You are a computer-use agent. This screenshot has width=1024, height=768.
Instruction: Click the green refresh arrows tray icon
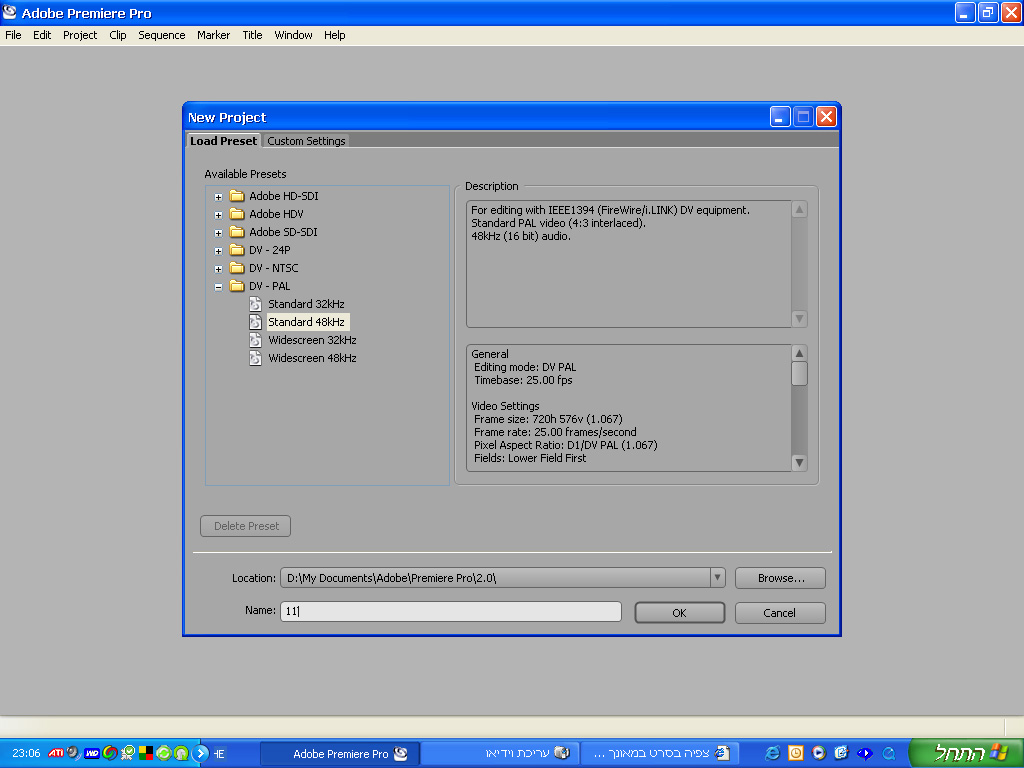pos(163,753)
